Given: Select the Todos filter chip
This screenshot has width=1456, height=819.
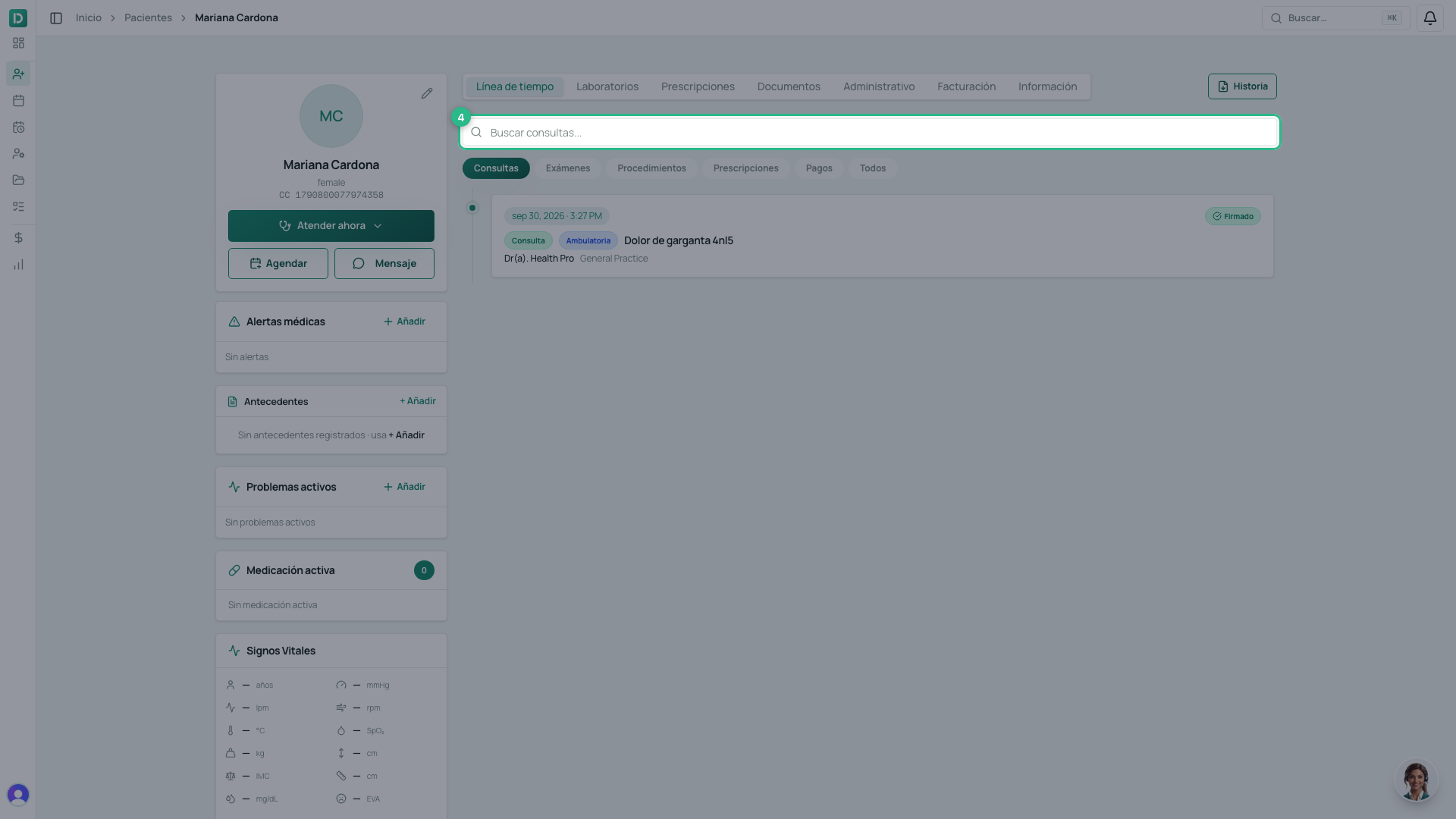Looking at the screenshot, I should click(x=873, y=168).
